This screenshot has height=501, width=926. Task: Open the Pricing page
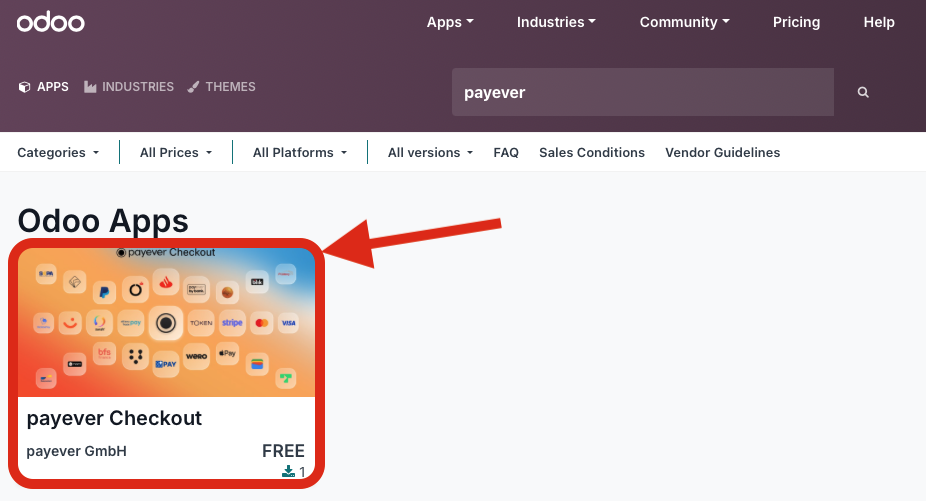pos(796,22)
